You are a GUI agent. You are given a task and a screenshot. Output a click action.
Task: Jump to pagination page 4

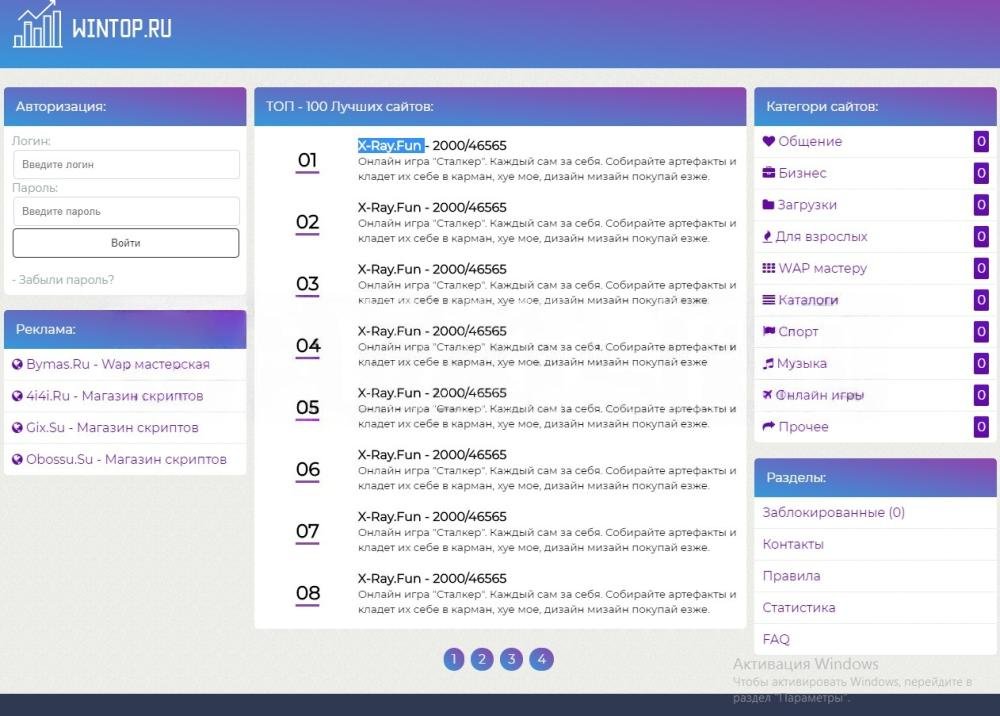point(541,659)
